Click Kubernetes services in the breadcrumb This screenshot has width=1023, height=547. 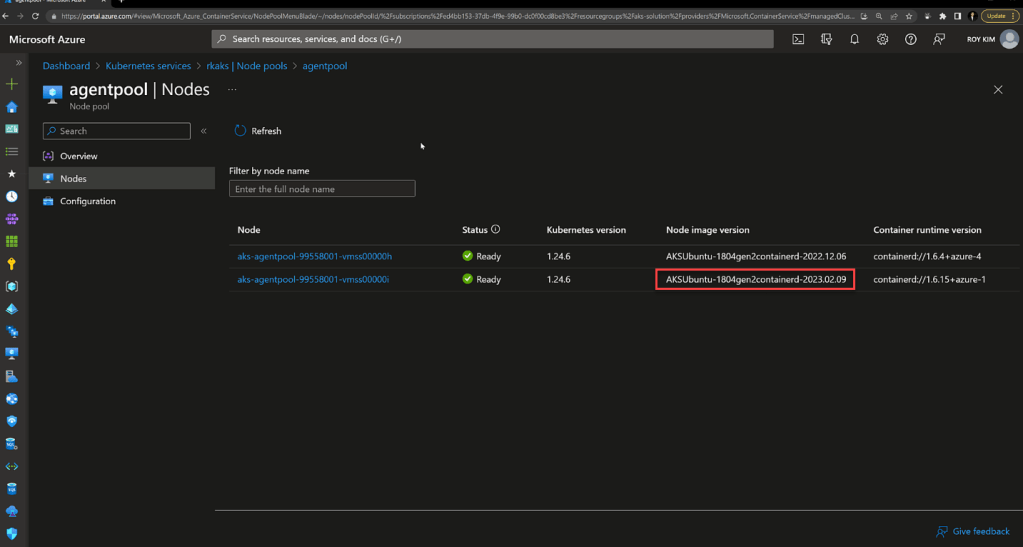coord(148,65)
